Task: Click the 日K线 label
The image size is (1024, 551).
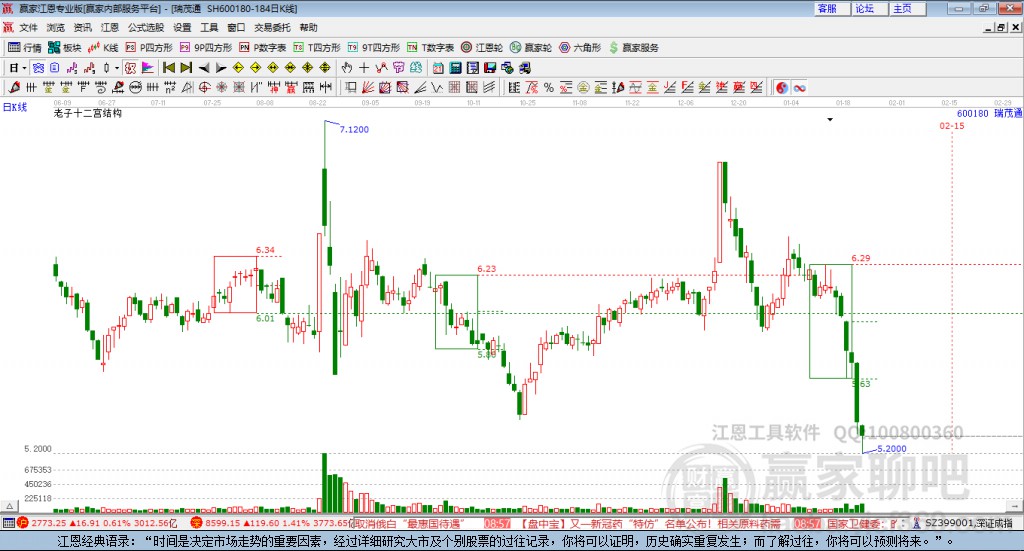Action: point(15,107)
